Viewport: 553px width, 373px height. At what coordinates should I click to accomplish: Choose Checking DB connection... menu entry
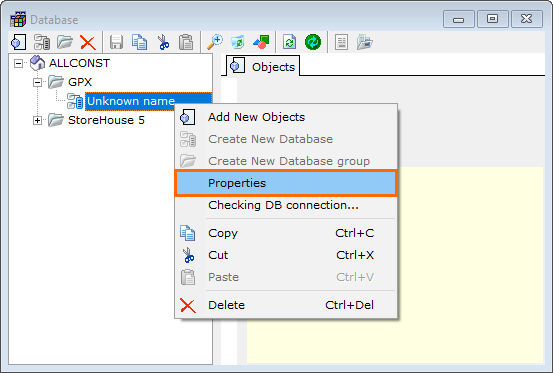[x=286, y=205]
